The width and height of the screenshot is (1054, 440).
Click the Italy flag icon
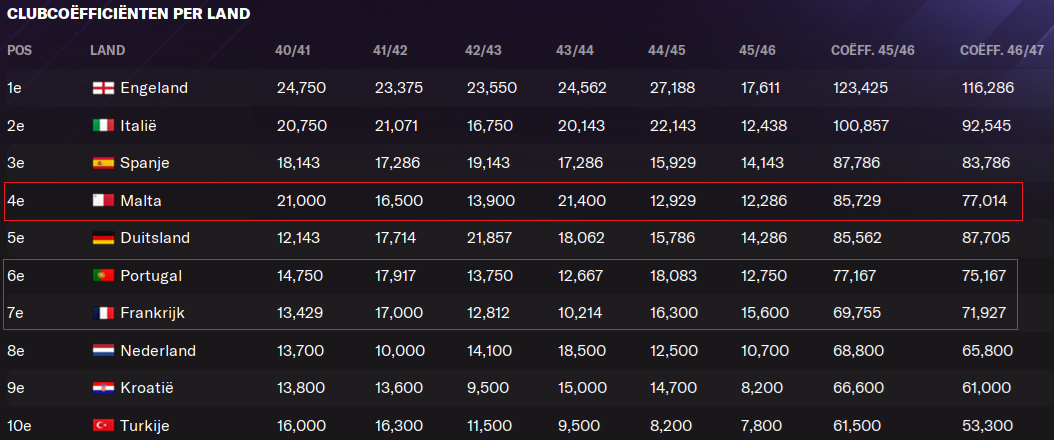(x=101, y=126)
